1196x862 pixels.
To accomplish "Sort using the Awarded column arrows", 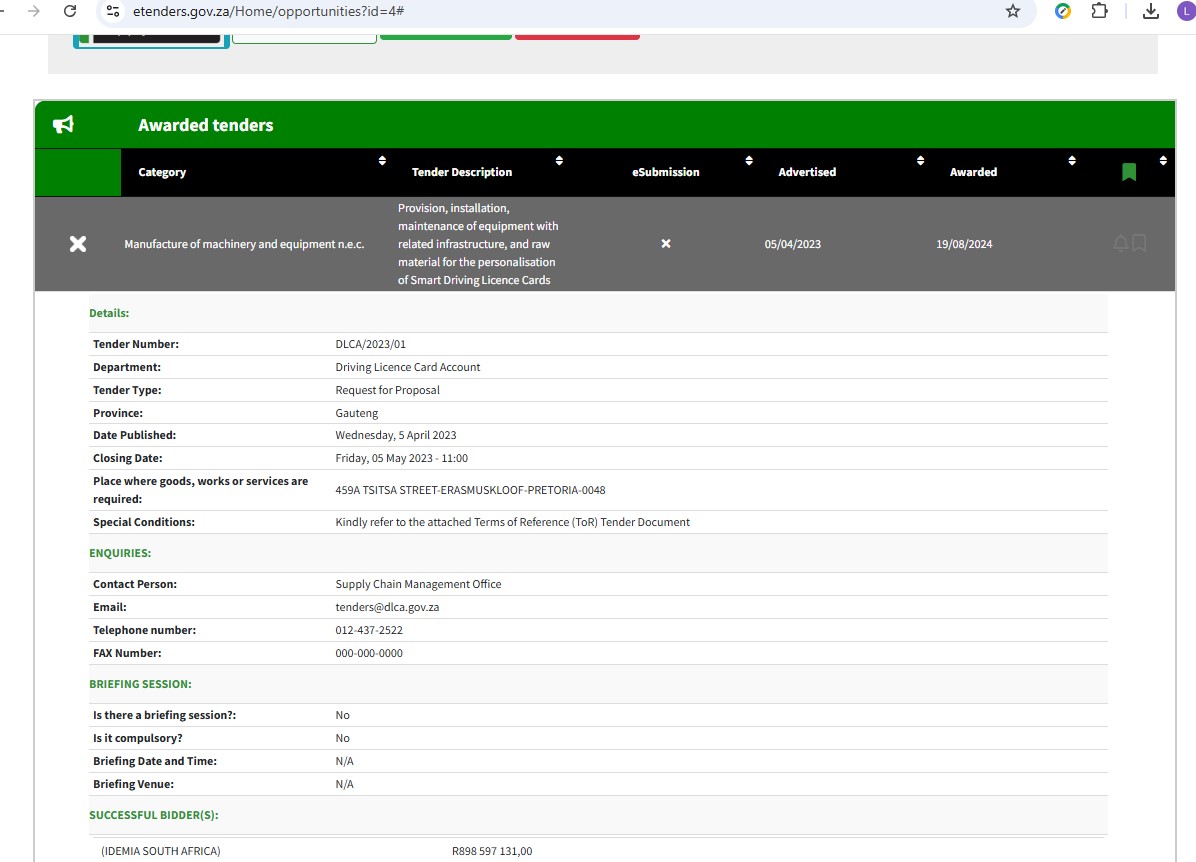I will [1072, 161].
